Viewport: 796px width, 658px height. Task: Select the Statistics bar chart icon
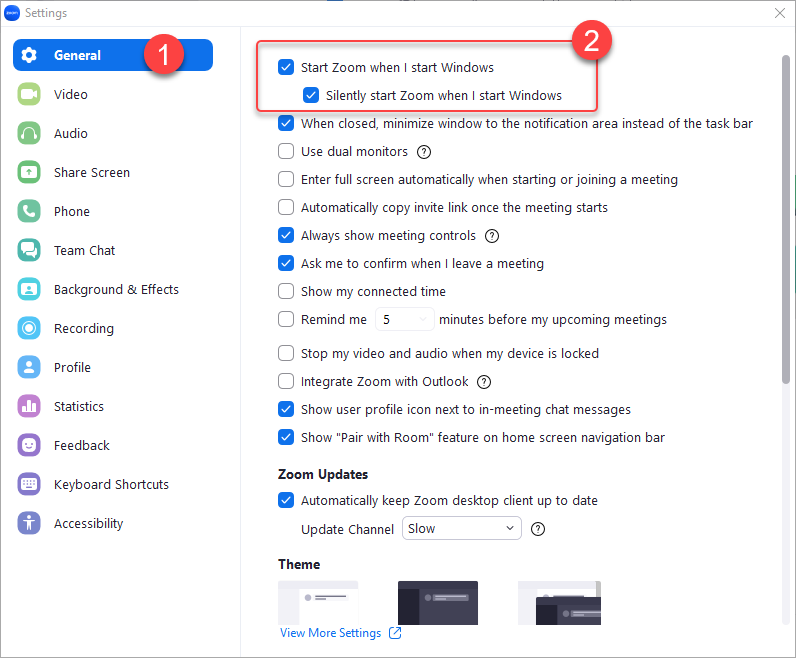click(x=29, y=406)
